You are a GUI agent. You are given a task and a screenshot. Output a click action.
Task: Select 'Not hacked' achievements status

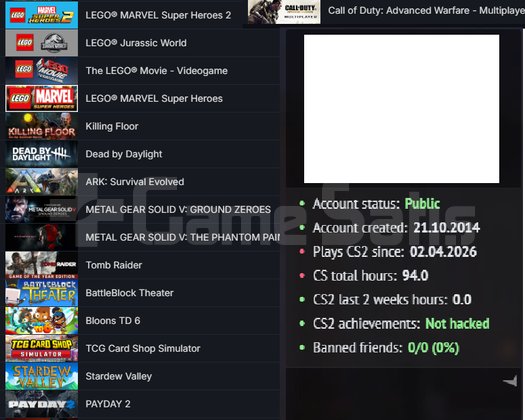457,324
